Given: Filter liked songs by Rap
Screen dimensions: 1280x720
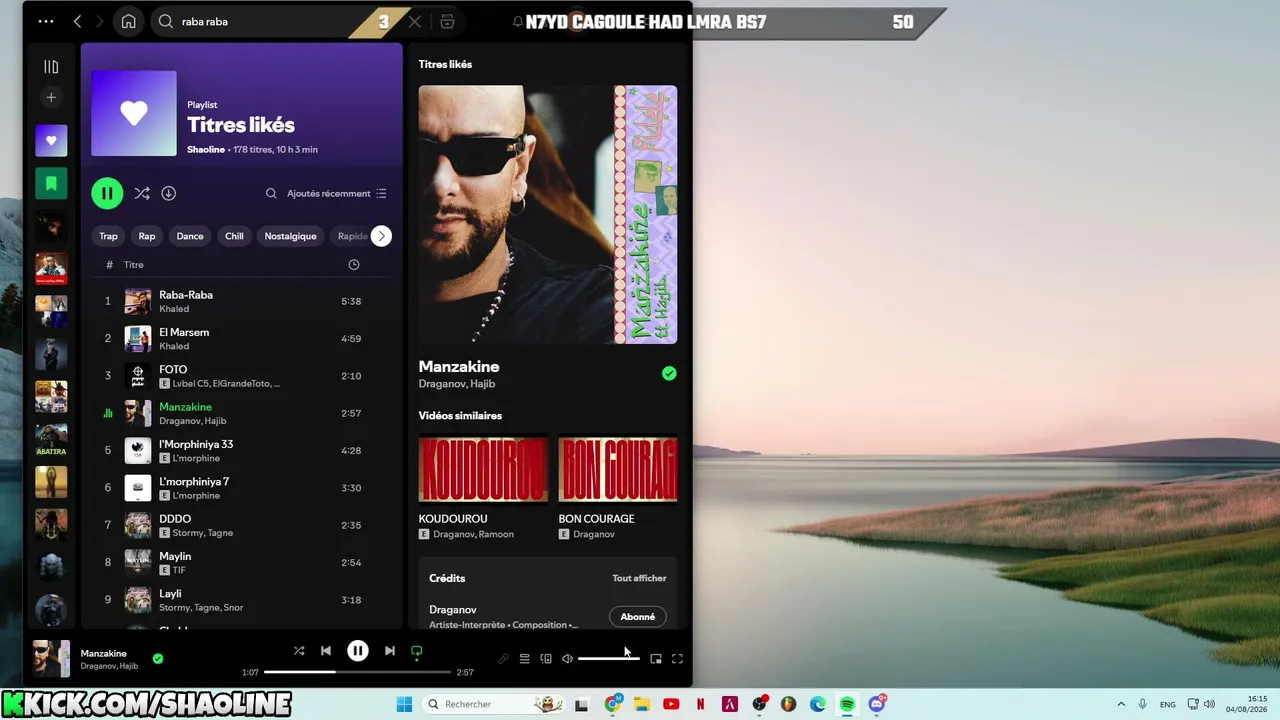Looking at the screenshot, I should tap(147, 236).
